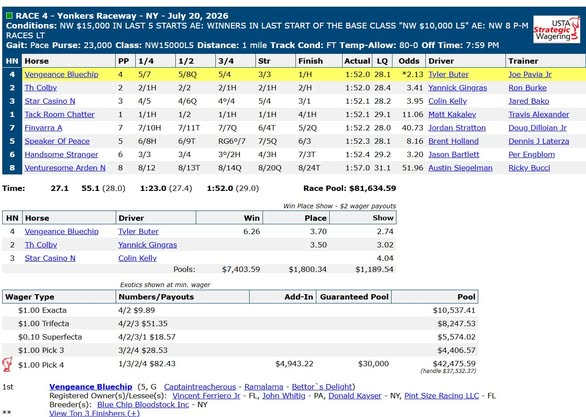The image size is (586, 417).
Task: Open Bettor's Delight link
Action: pyautogui.click(x=322, y=387)
